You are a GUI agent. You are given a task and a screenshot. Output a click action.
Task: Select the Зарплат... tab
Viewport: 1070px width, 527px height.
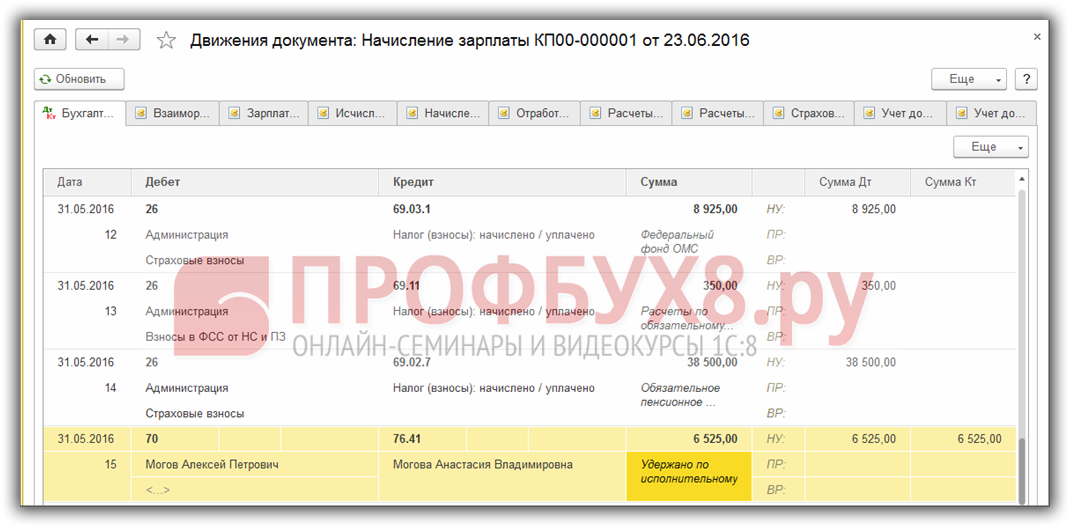[263, 114]
